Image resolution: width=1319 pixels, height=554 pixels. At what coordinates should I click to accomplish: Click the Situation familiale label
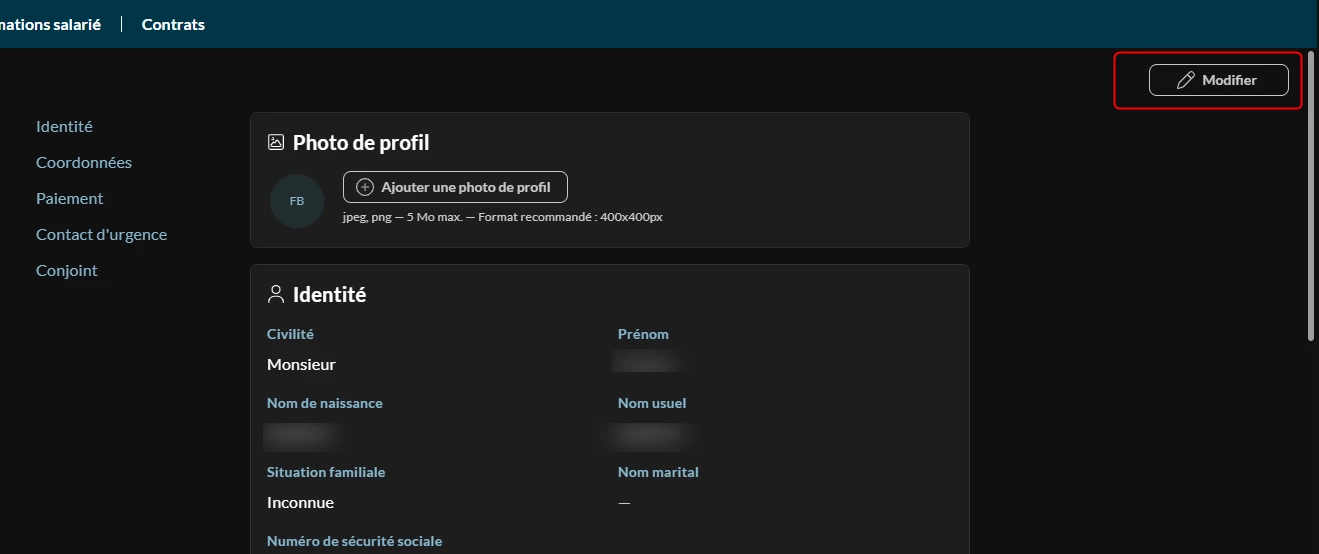pyautogui.click(x=326, y=472)
